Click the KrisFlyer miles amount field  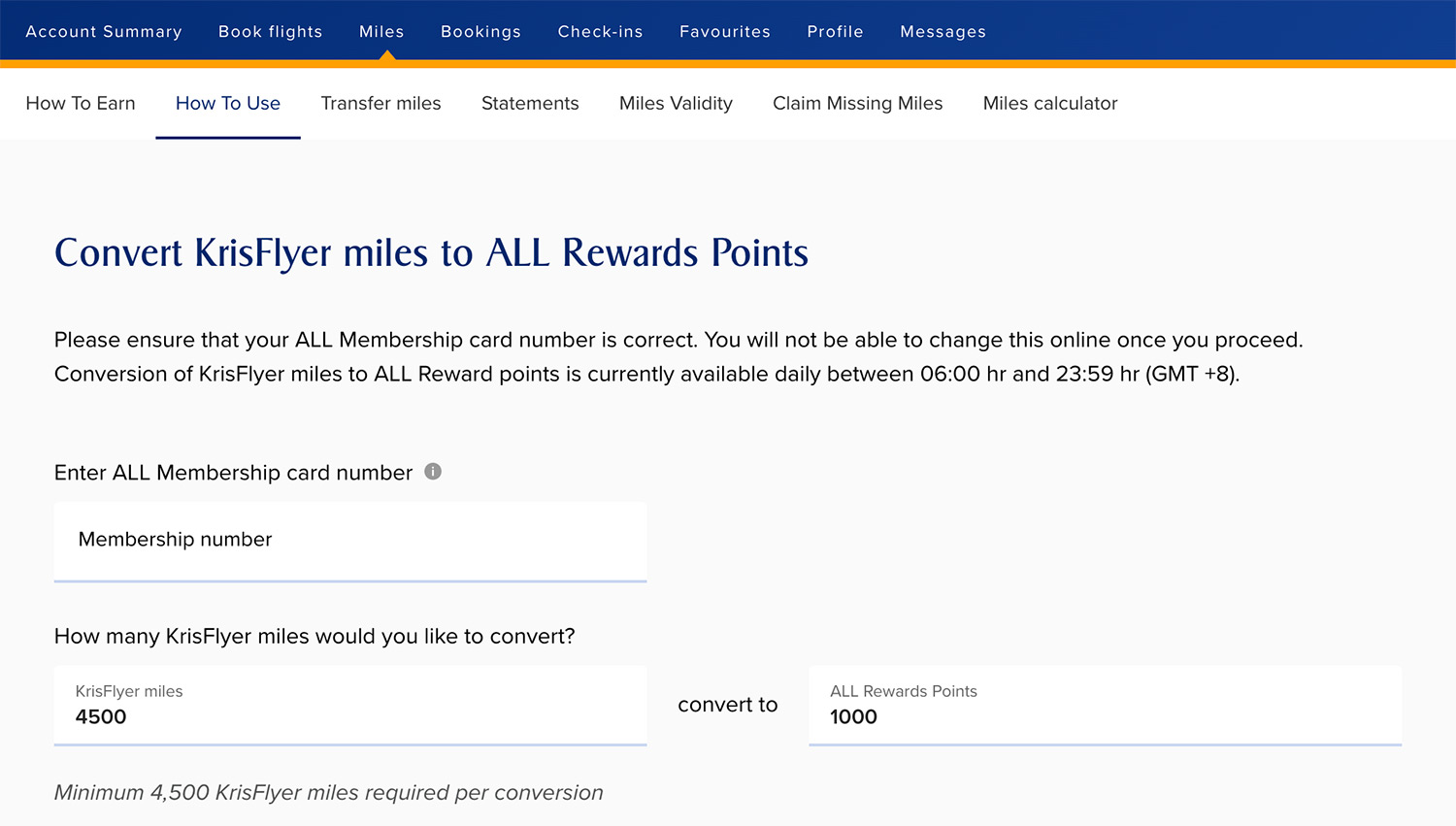click(350, 706)
